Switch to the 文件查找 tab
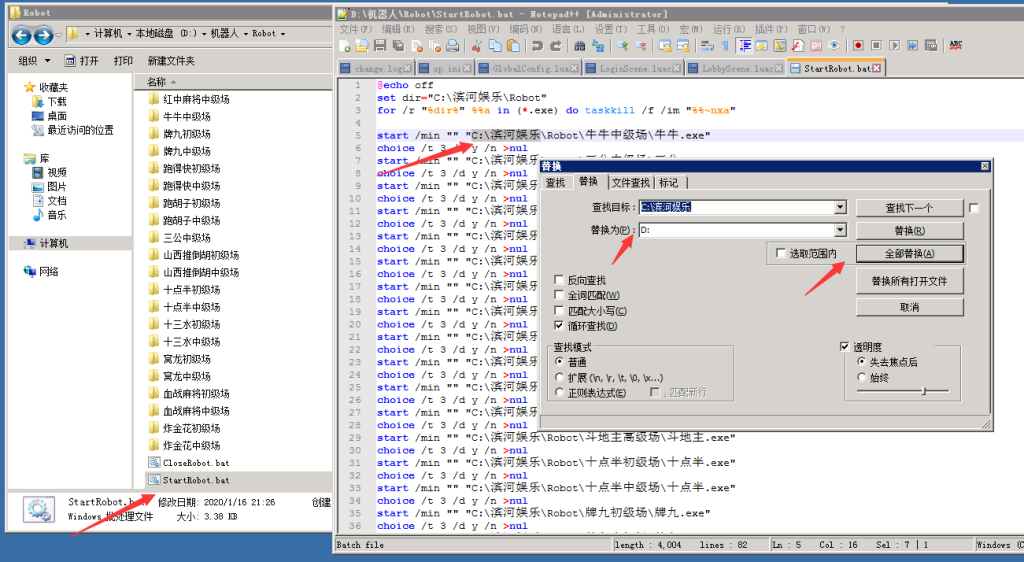This screenshot has height=562, width=1024. click(x=631, y=182)
